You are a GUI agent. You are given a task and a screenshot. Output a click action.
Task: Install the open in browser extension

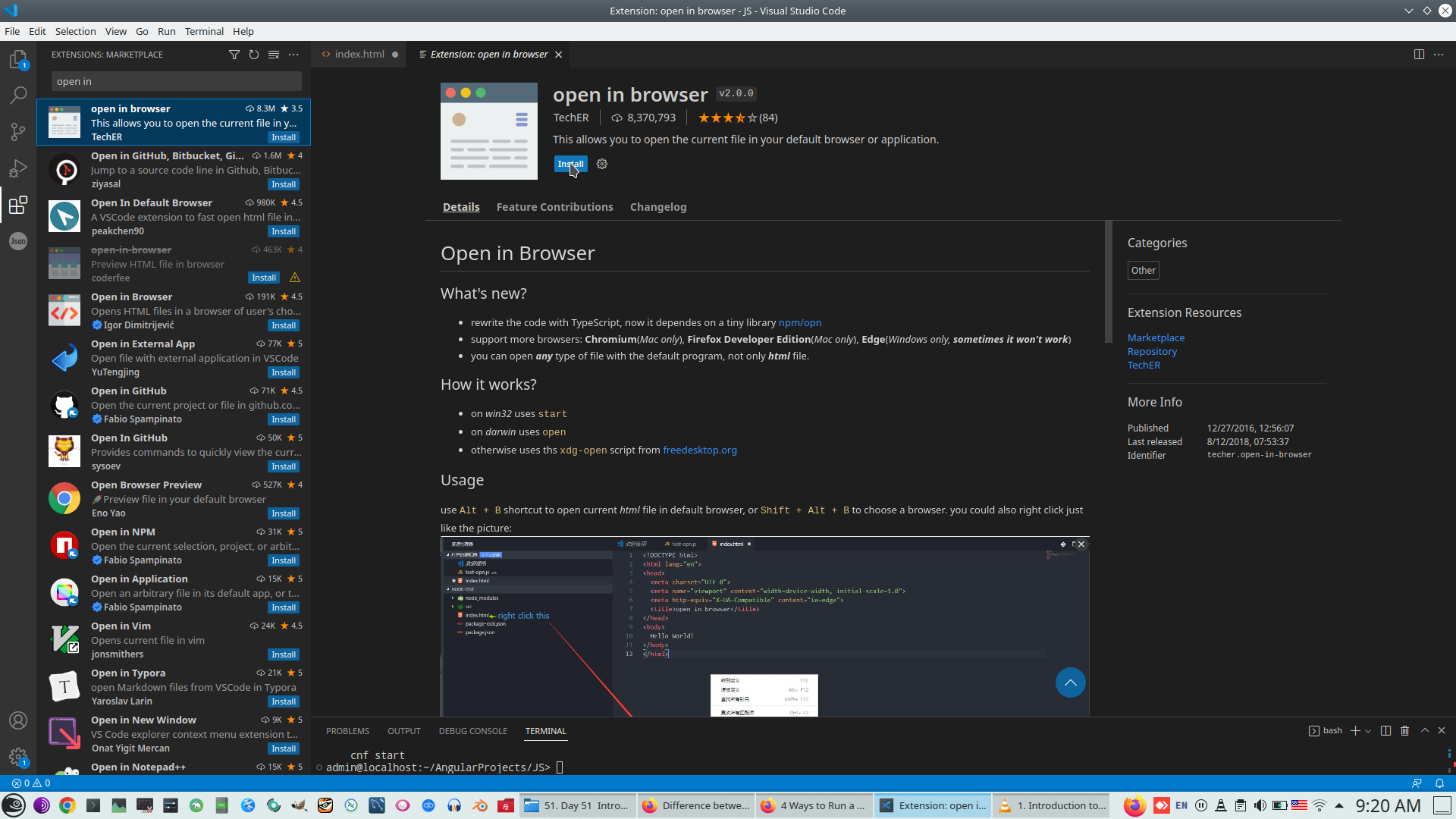coord(570,164)
